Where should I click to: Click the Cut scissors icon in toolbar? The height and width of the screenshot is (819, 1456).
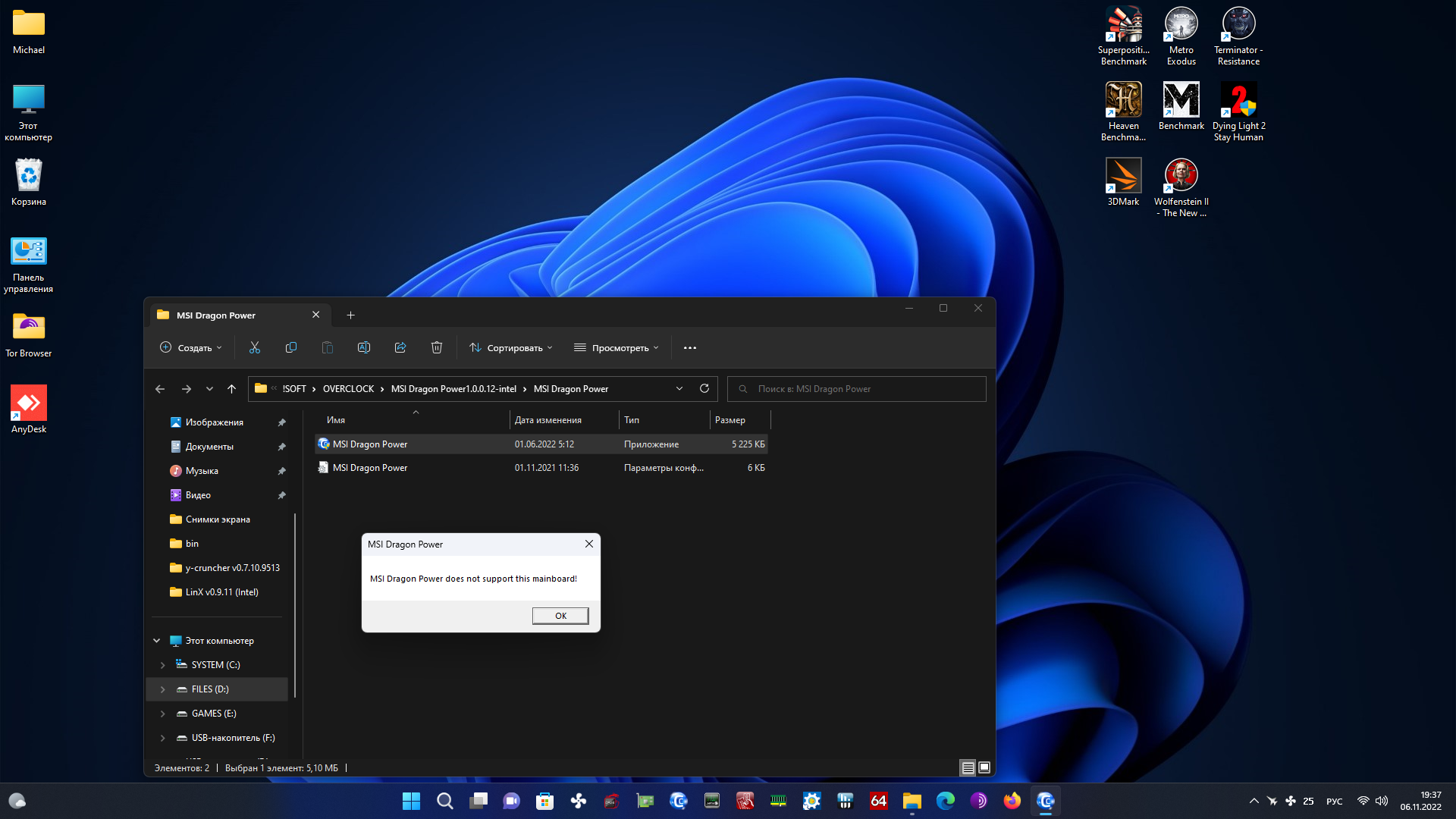coord(255,347)
